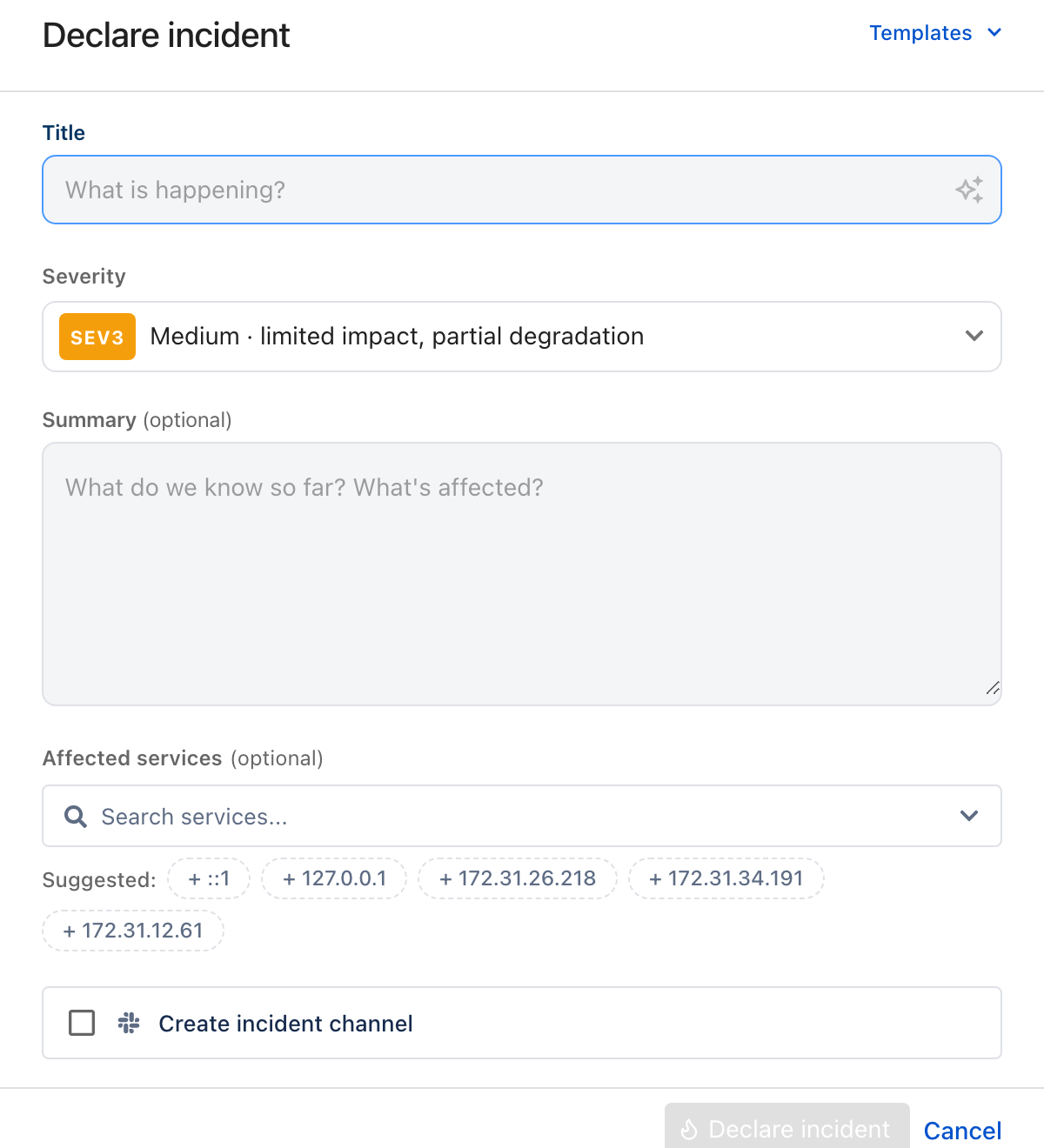Click the Severity label
The width and height of the screenshot is (1044, 1148).
pyautogui.click(x=84, y=277)
